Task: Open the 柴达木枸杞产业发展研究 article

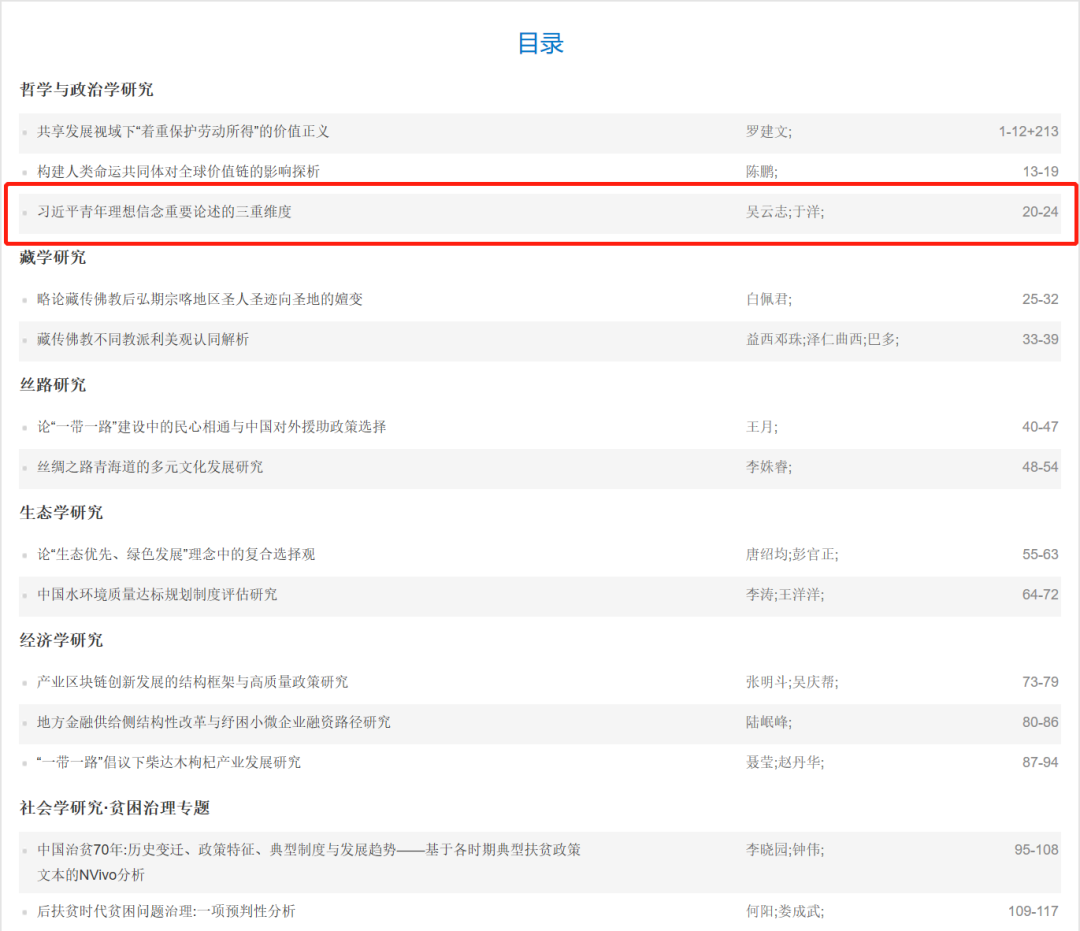Action: click(x=168, y=762)
